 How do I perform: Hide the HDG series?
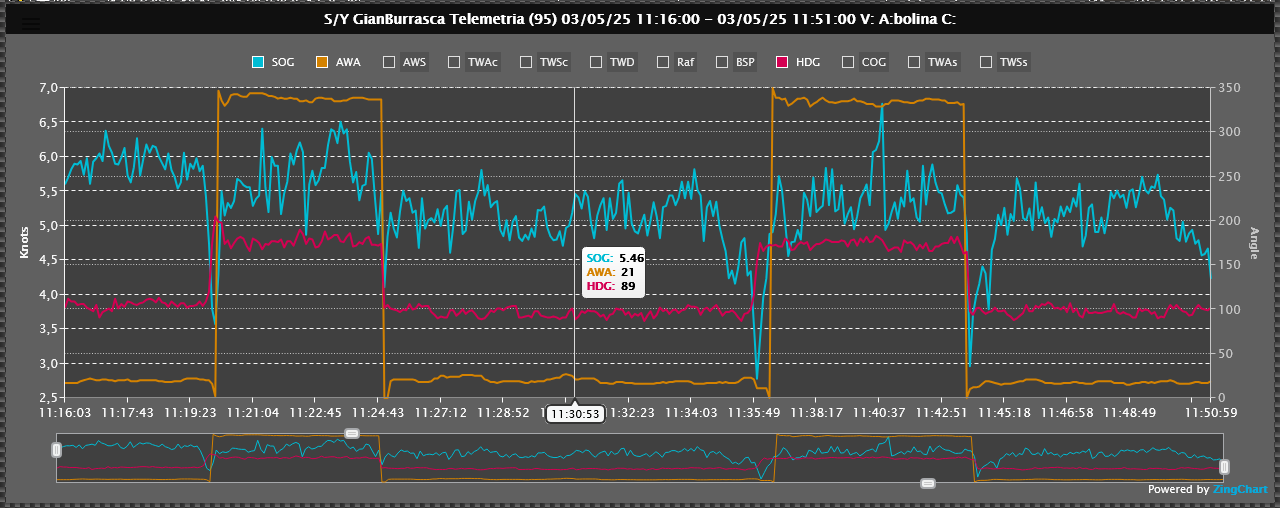click(x=782, y=62)
